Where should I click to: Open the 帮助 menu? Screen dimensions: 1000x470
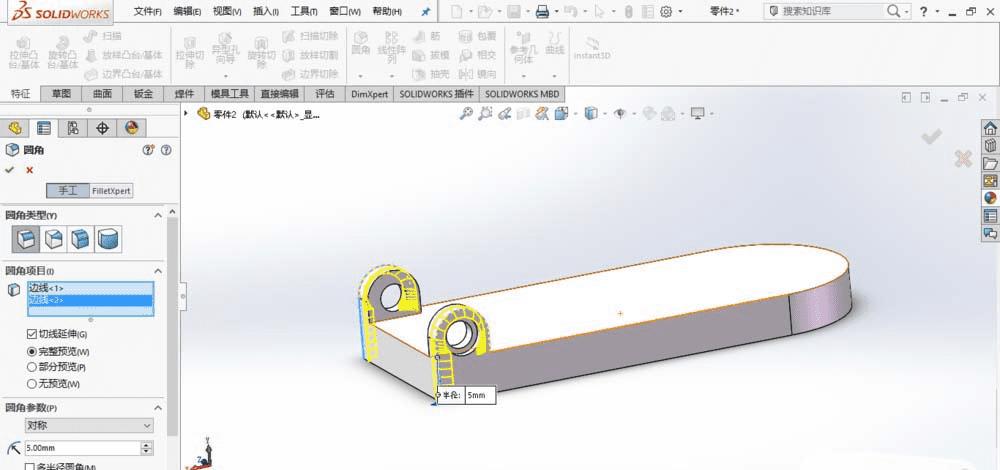(387, 11)
